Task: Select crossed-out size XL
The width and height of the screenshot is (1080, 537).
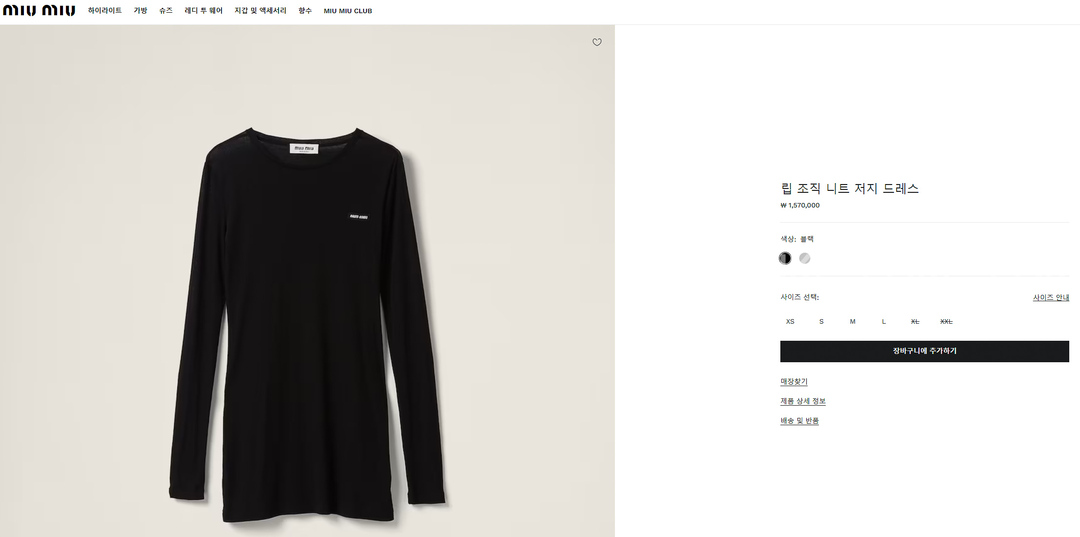Action: pyautogui.click(x=914, y=321)
